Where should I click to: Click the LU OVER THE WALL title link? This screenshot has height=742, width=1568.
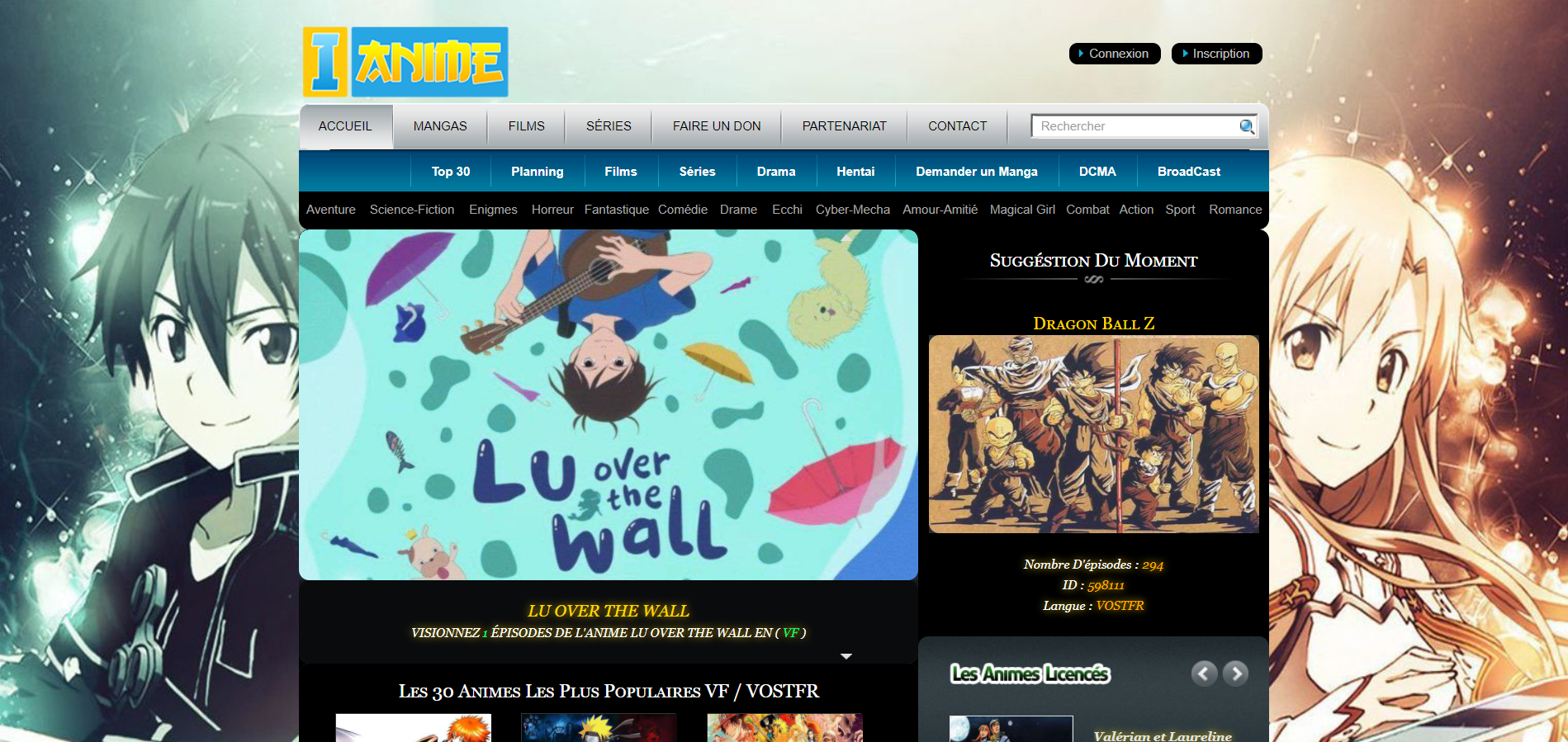609,611
